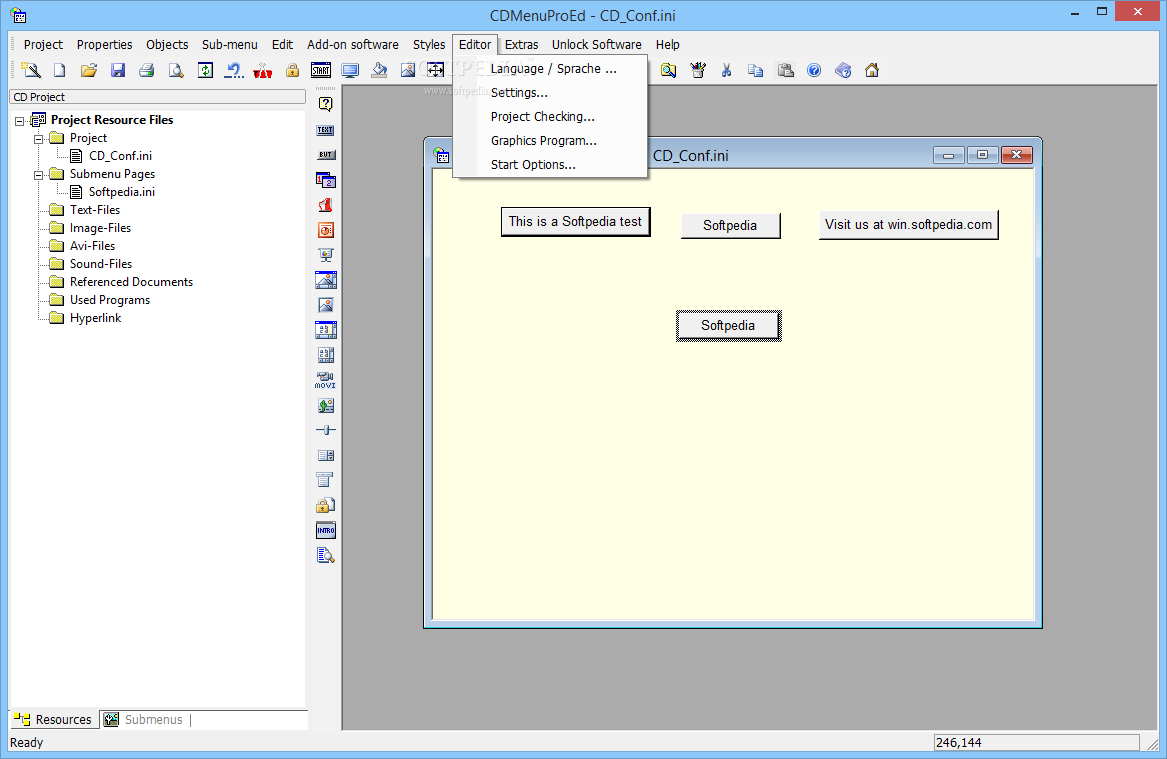Click the monitor screen toolbar icon
The image size is (1167, 759).
tap(350, 70)
